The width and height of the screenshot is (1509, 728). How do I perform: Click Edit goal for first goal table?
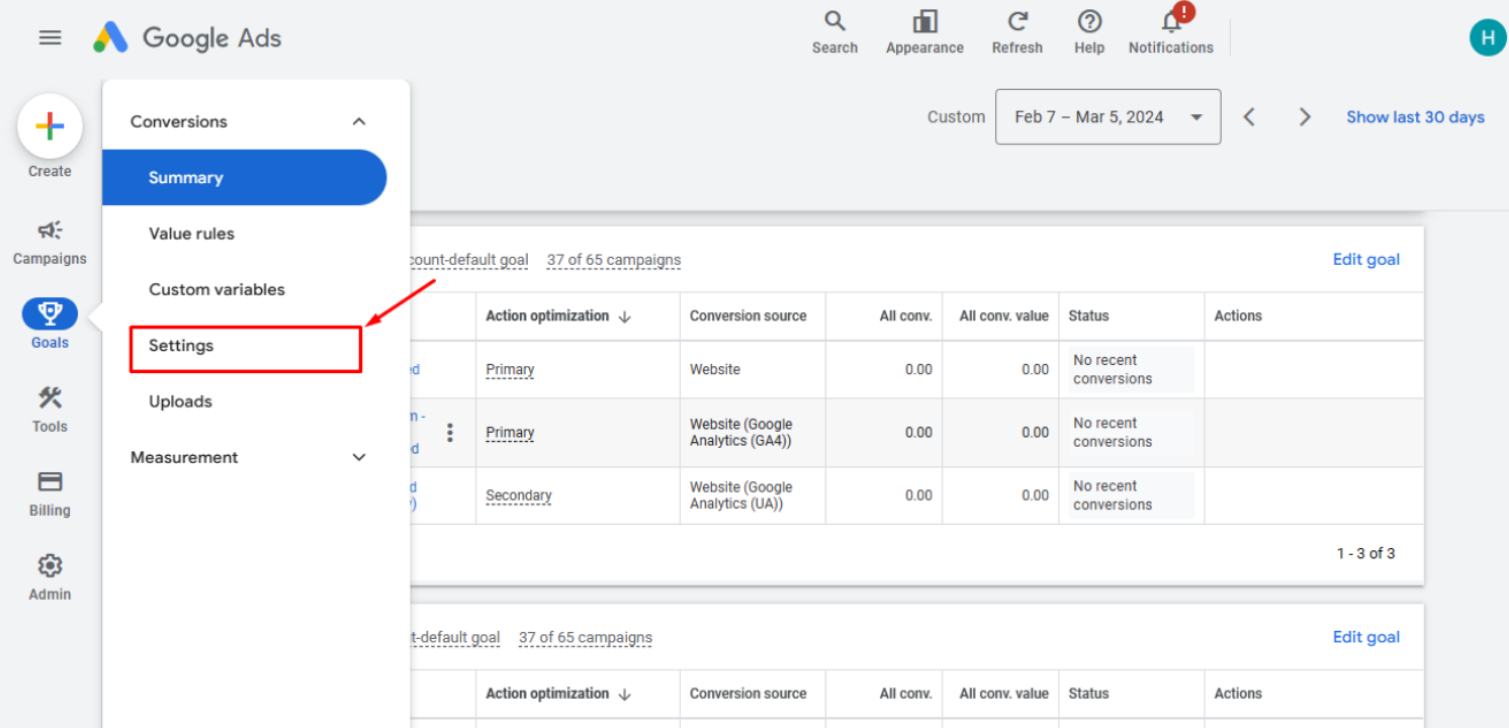tap(1366, 259)
